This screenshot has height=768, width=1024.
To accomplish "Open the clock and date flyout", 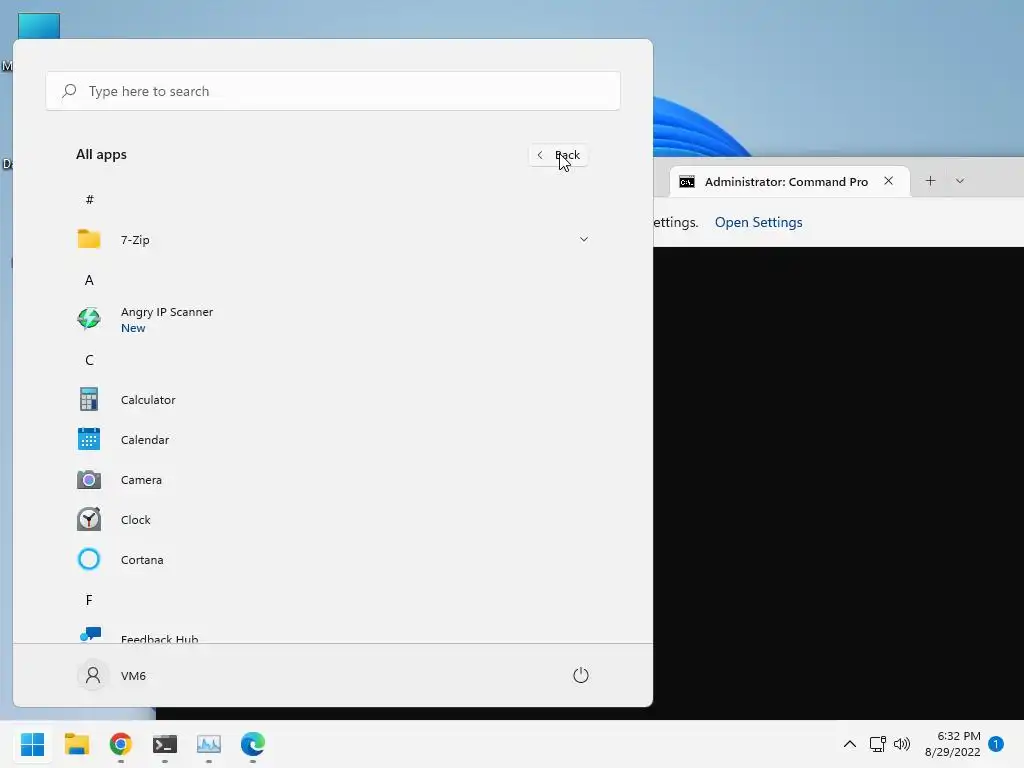I will click(952, 744).
